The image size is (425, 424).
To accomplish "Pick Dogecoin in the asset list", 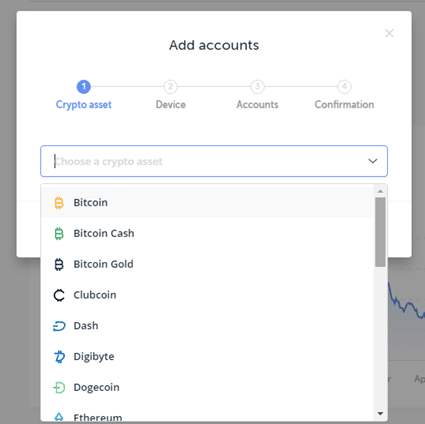I will point(207,387).
